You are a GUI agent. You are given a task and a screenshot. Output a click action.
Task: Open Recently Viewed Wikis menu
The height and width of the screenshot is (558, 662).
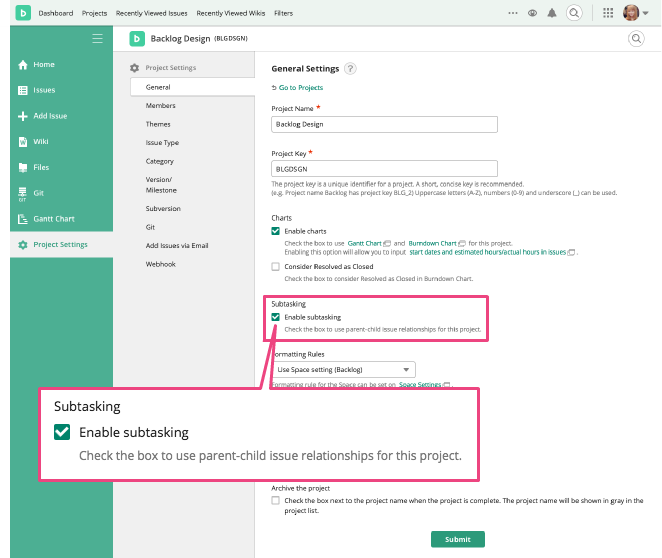coord(231,13)
